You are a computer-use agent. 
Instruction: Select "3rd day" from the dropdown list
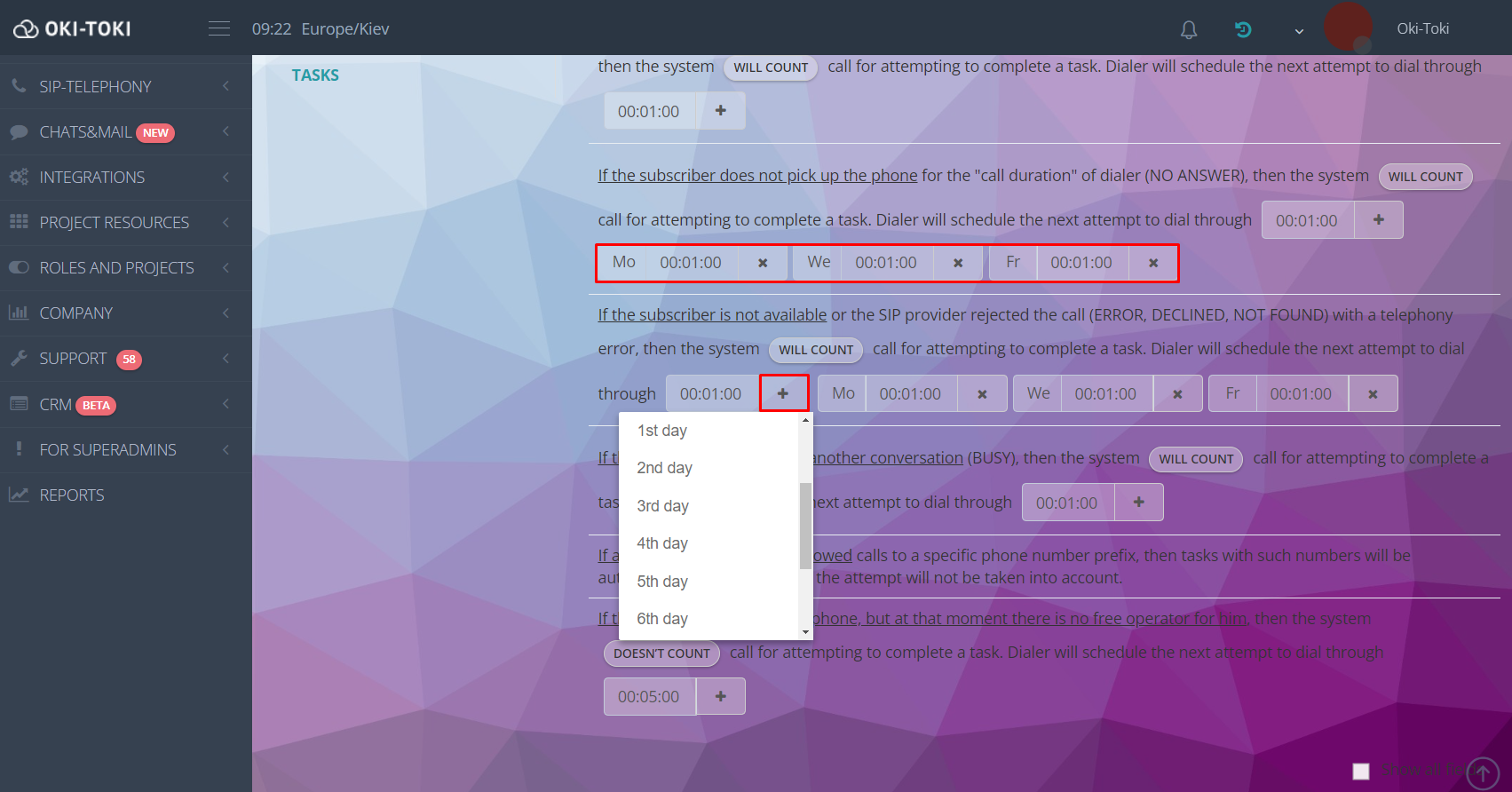point(663,506)
